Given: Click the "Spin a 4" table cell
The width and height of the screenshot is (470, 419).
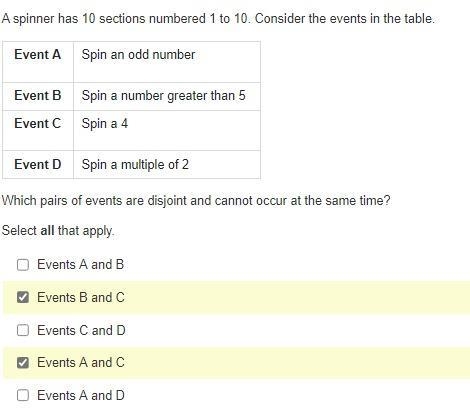Looking at the screenshot, I should click(167, 130).
